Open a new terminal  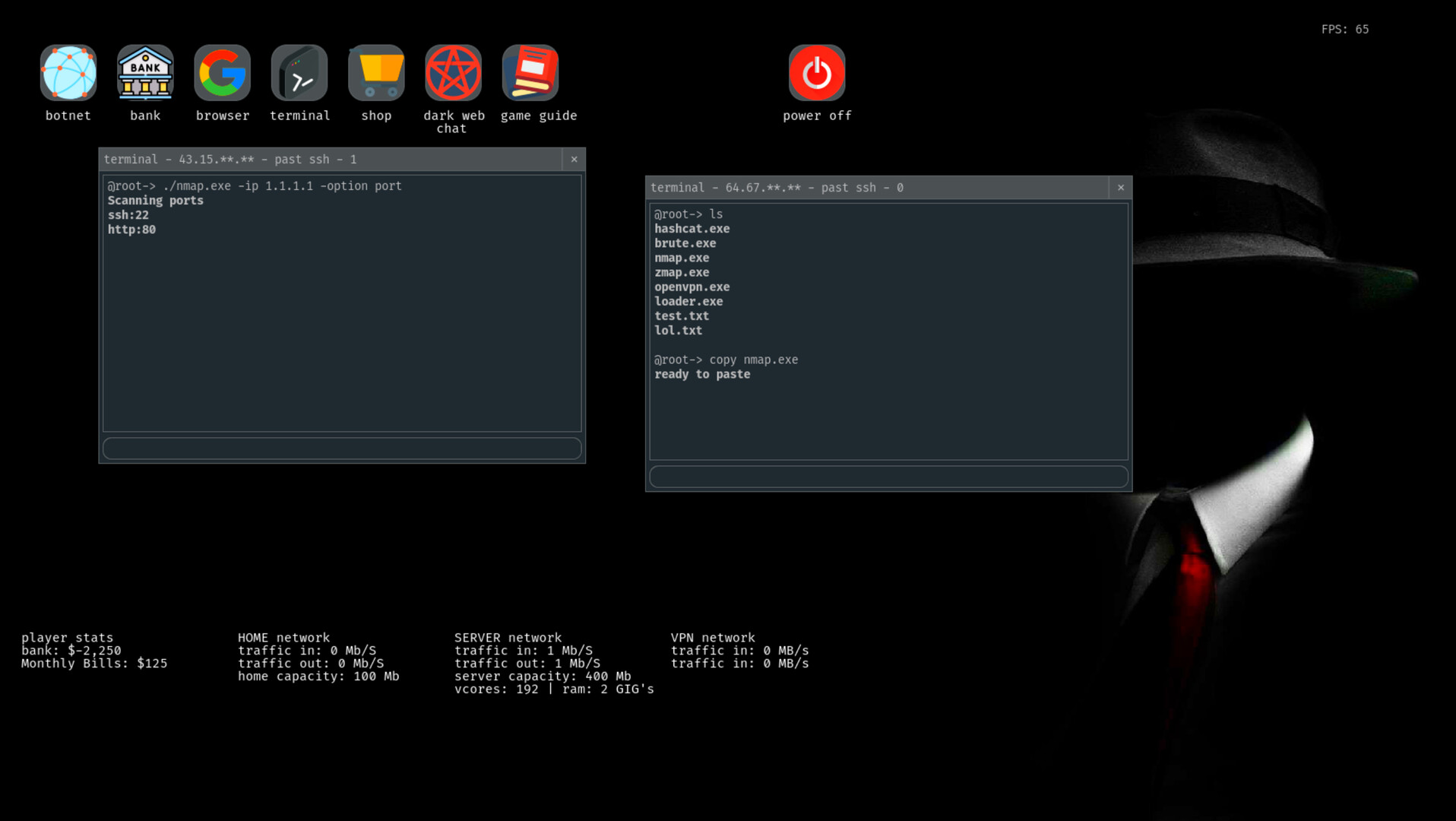click(299, 73)
